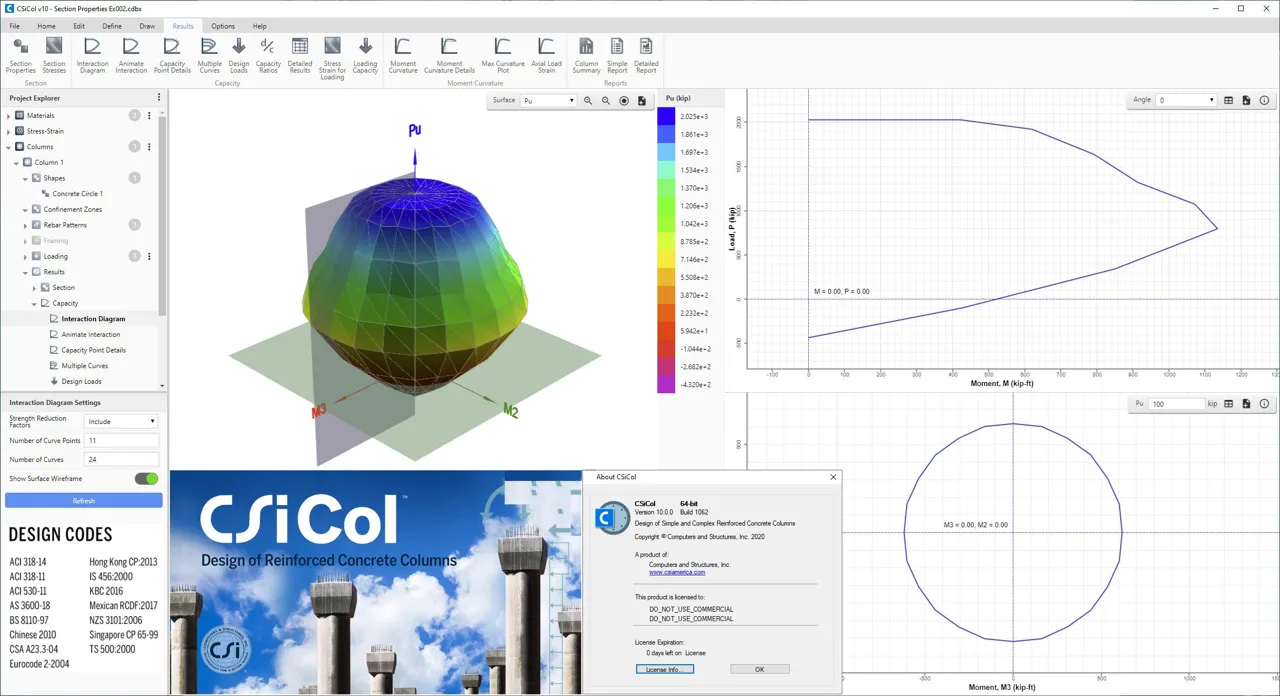Click the blue Refresh button
Viewport: 1280px width, 696px height.
[x=84, y=501]
